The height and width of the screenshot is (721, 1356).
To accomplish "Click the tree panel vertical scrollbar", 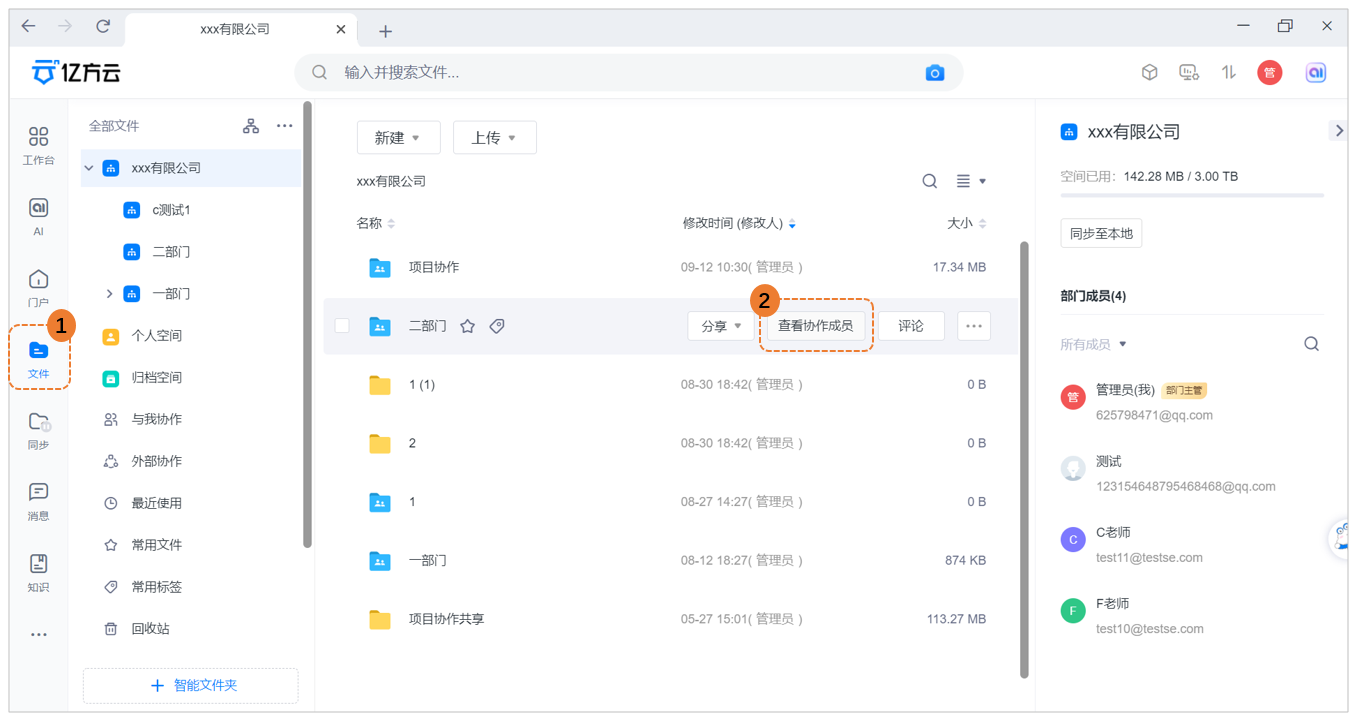I will [x=307, y=324].
